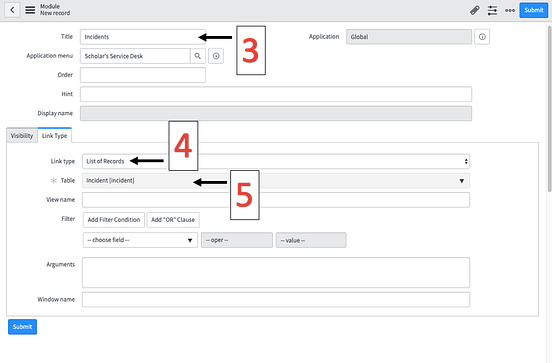Click info icon beside Application field
Image resolution: width=552 pixels, height=363 pixels.
482,37
